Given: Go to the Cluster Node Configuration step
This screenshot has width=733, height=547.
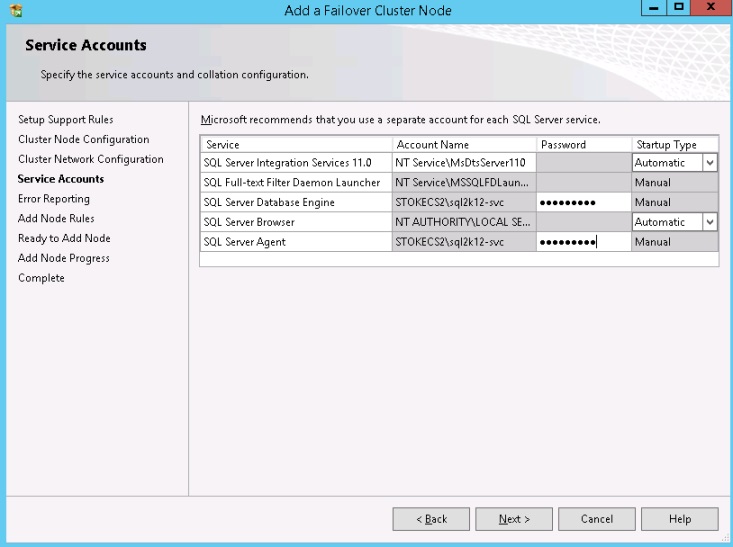Looking at the screenshot, I should [x=84, y=139].
